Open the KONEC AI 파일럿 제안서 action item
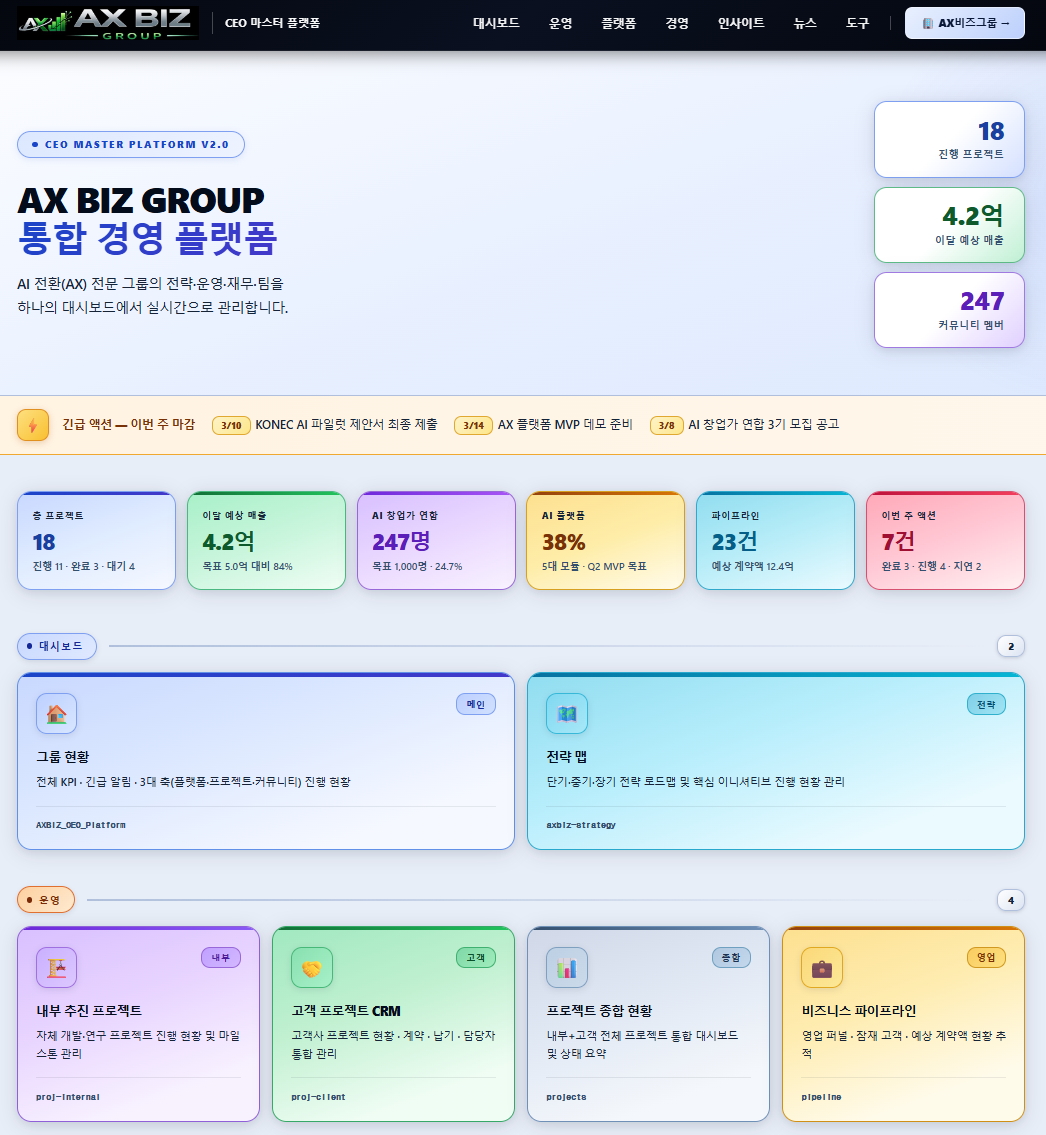 point(346,424)
